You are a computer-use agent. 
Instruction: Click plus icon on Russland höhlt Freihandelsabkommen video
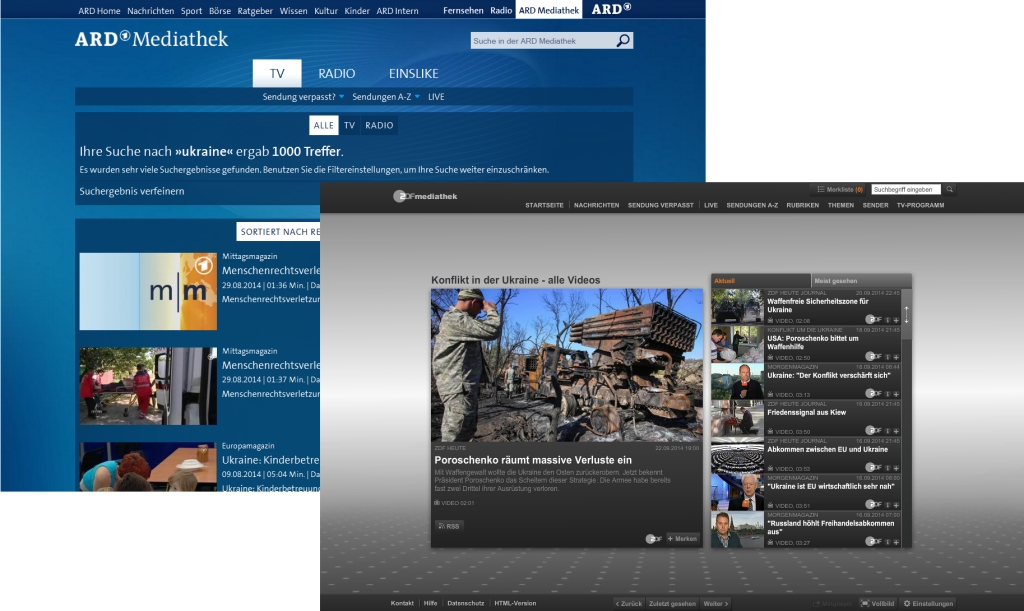(x=896, y=542)
